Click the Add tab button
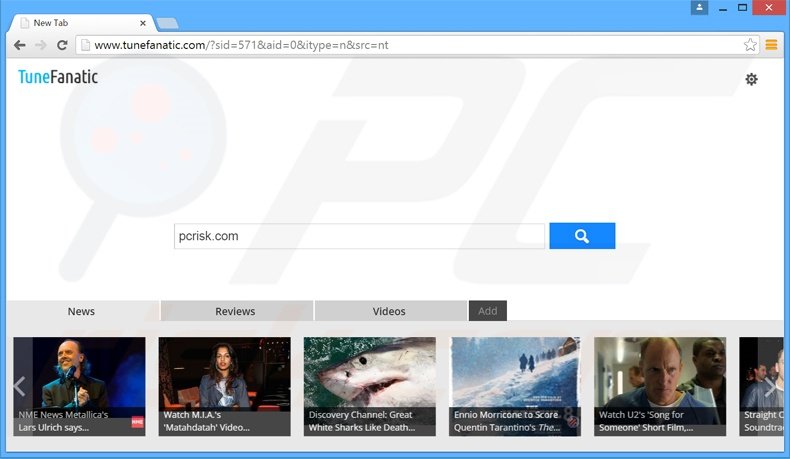The width and height of the screenshot is (790, 459). [488, 311]
